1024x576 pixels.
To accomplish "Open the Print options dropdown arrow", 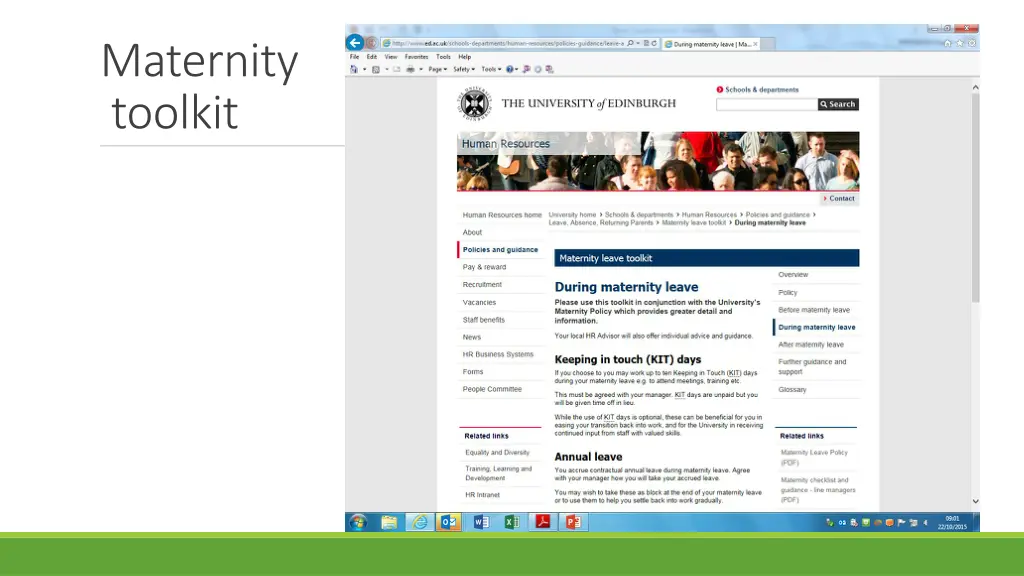I will coord(421,69).
